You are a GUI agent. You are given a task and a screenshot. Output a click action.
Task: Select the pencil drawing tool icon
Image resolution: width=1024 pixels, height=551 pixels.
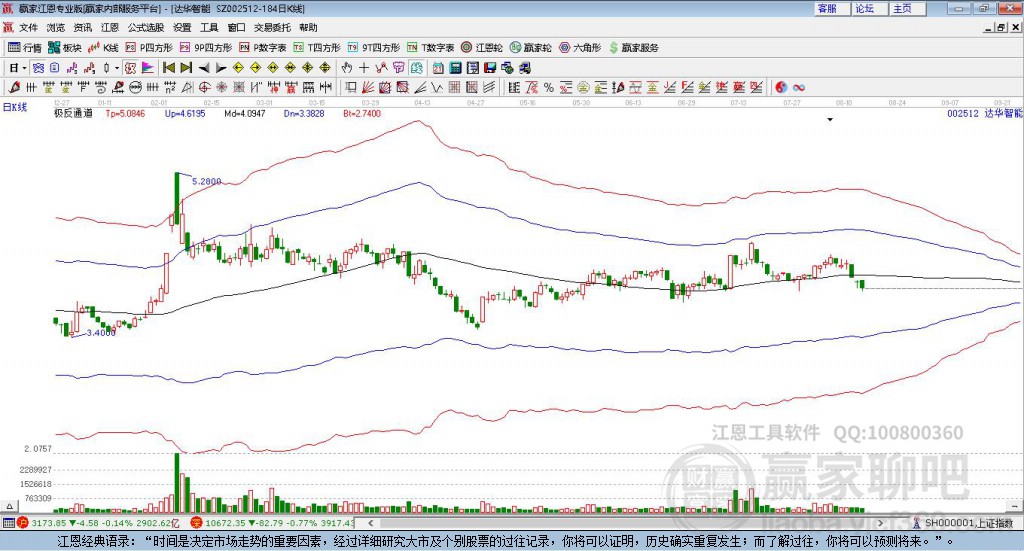(x=14, y=87)
